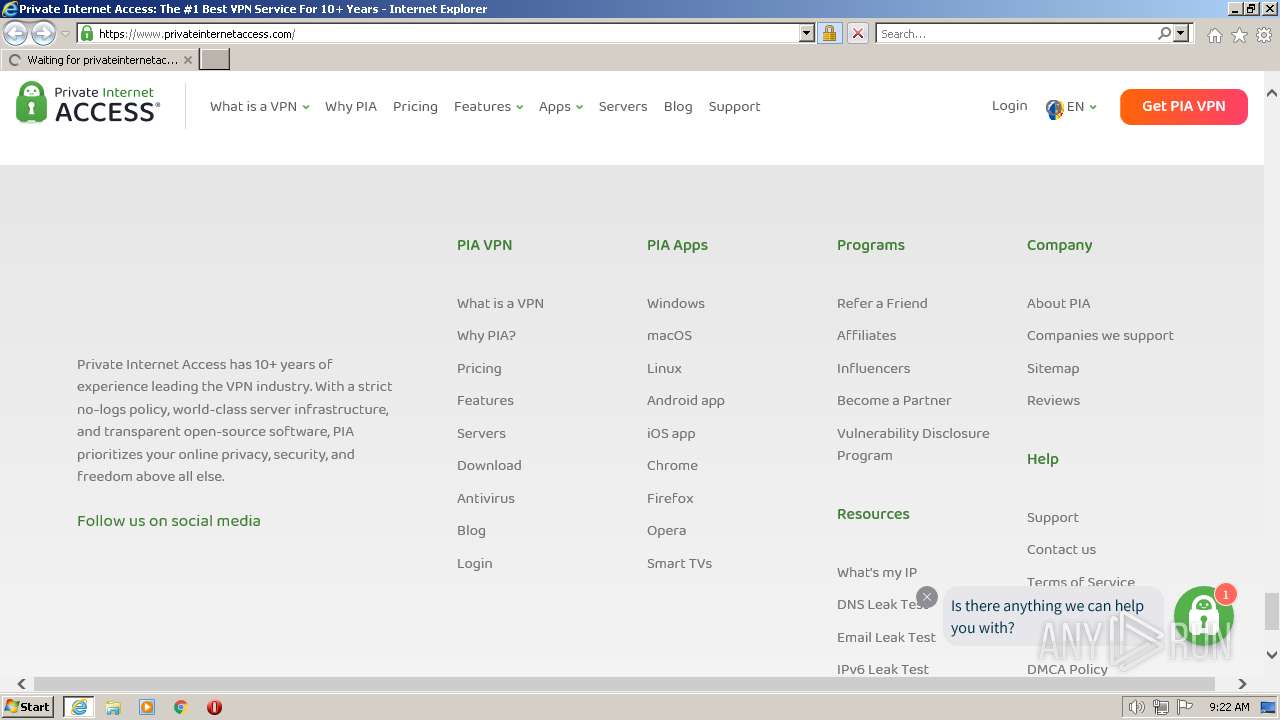Screen dimensions: 1280x720
Task: Open Favorites star icon
Action: coord(1239,35)
